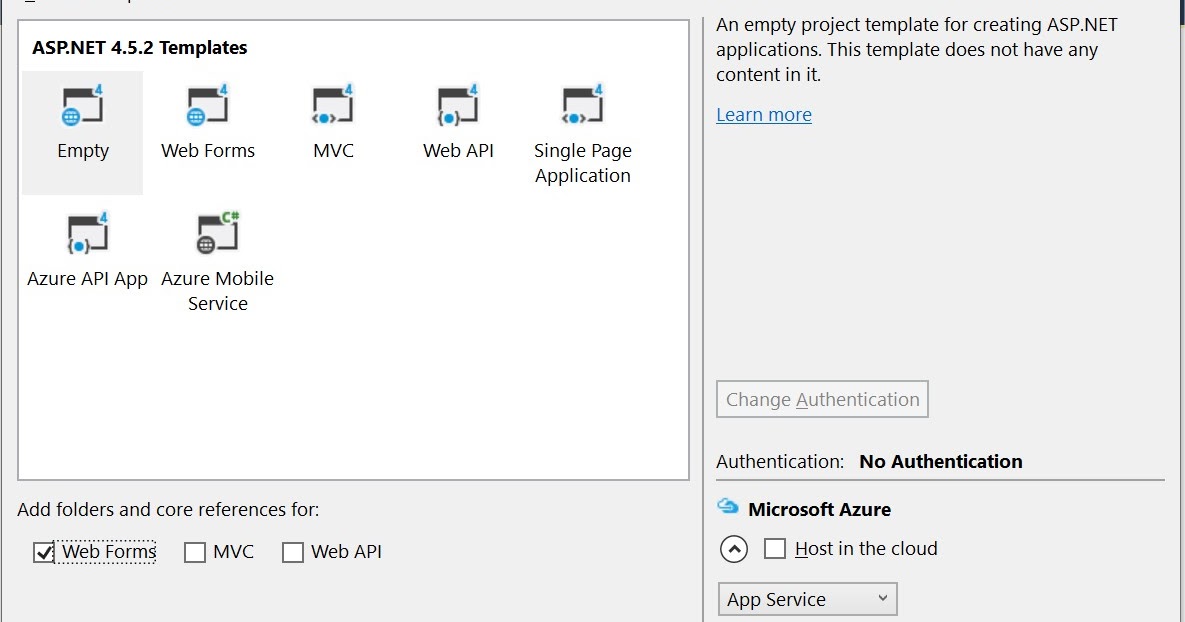The height and width of the screenshot is (622, 1185).
Task: Pick the Azure Mobile Service icon
Action: tap(218, 234)
